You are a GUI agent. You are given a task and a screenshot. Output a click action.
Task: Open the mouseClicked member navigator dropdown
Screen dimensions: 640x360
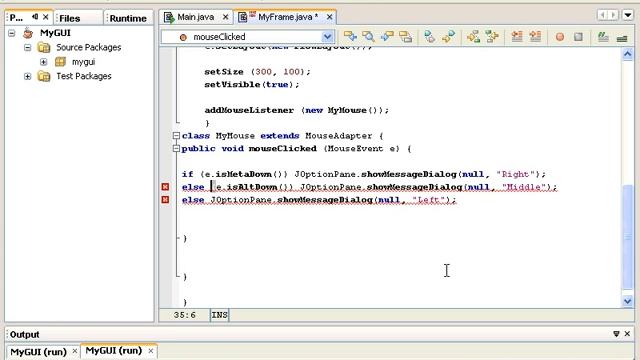[x=327, y=37]
